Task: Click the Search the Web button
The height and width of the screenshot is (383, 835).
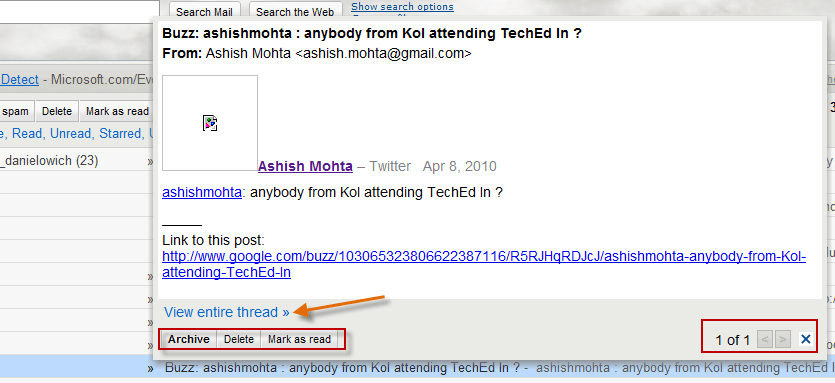Action: 295,12
